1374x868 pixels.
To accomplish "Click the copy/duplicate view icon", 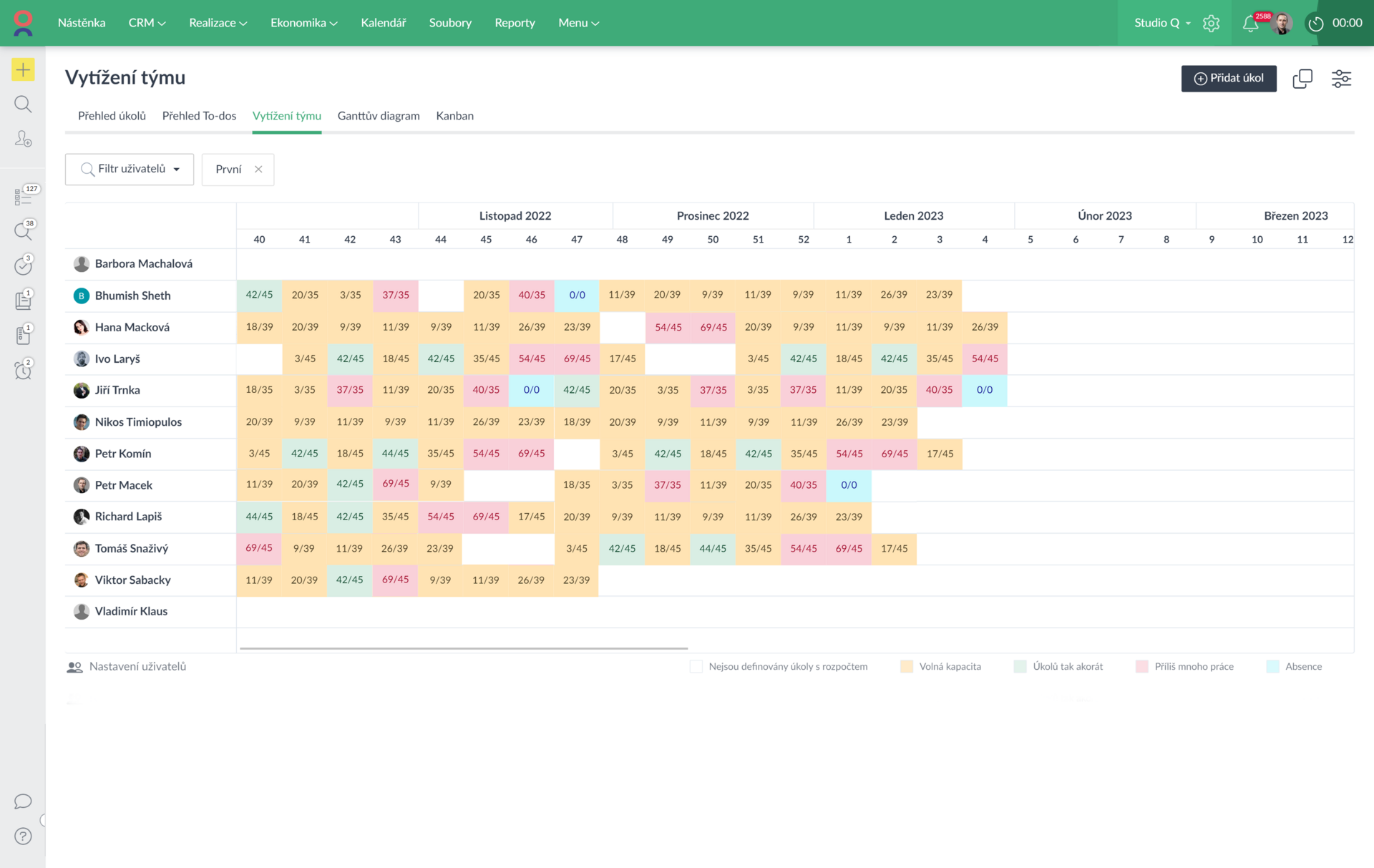I will [1302, 79].
